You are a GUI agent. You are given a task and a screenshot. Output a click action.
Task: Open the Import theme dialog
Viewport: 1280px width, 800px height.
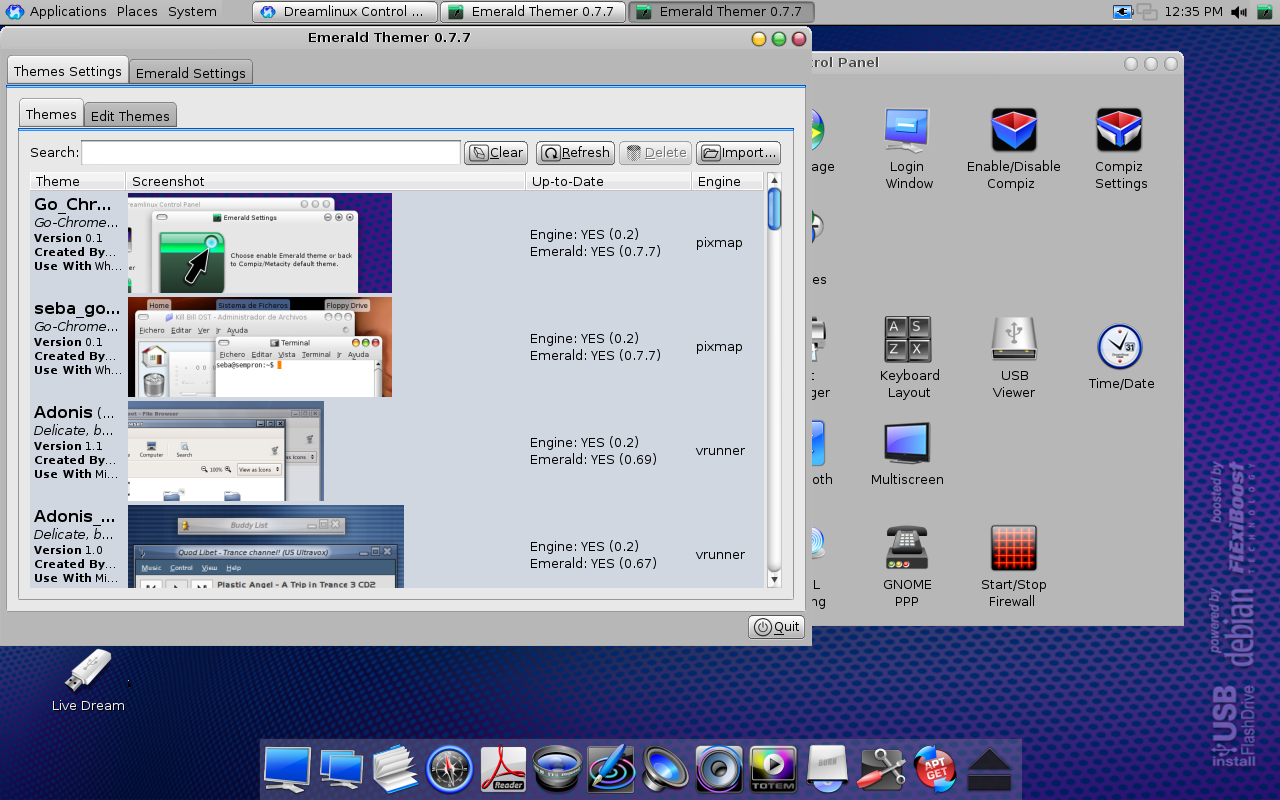738,152
